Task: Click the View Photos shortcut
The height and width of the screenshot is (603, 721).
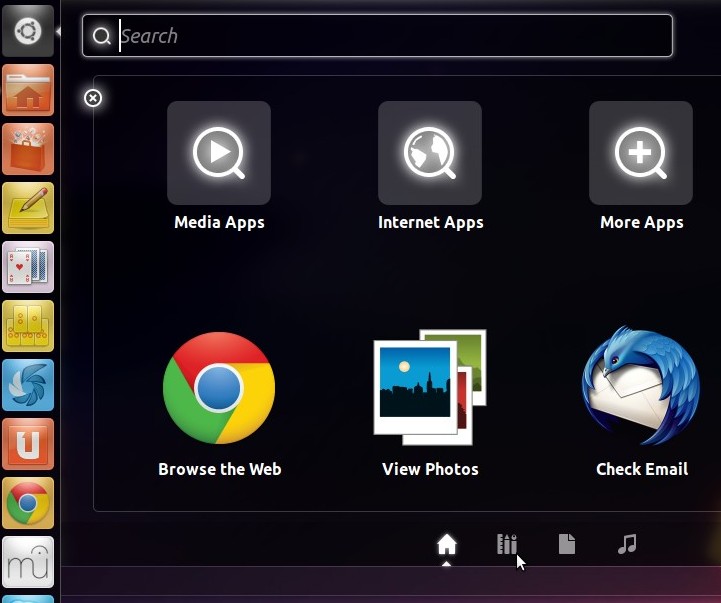Action: 430,387
